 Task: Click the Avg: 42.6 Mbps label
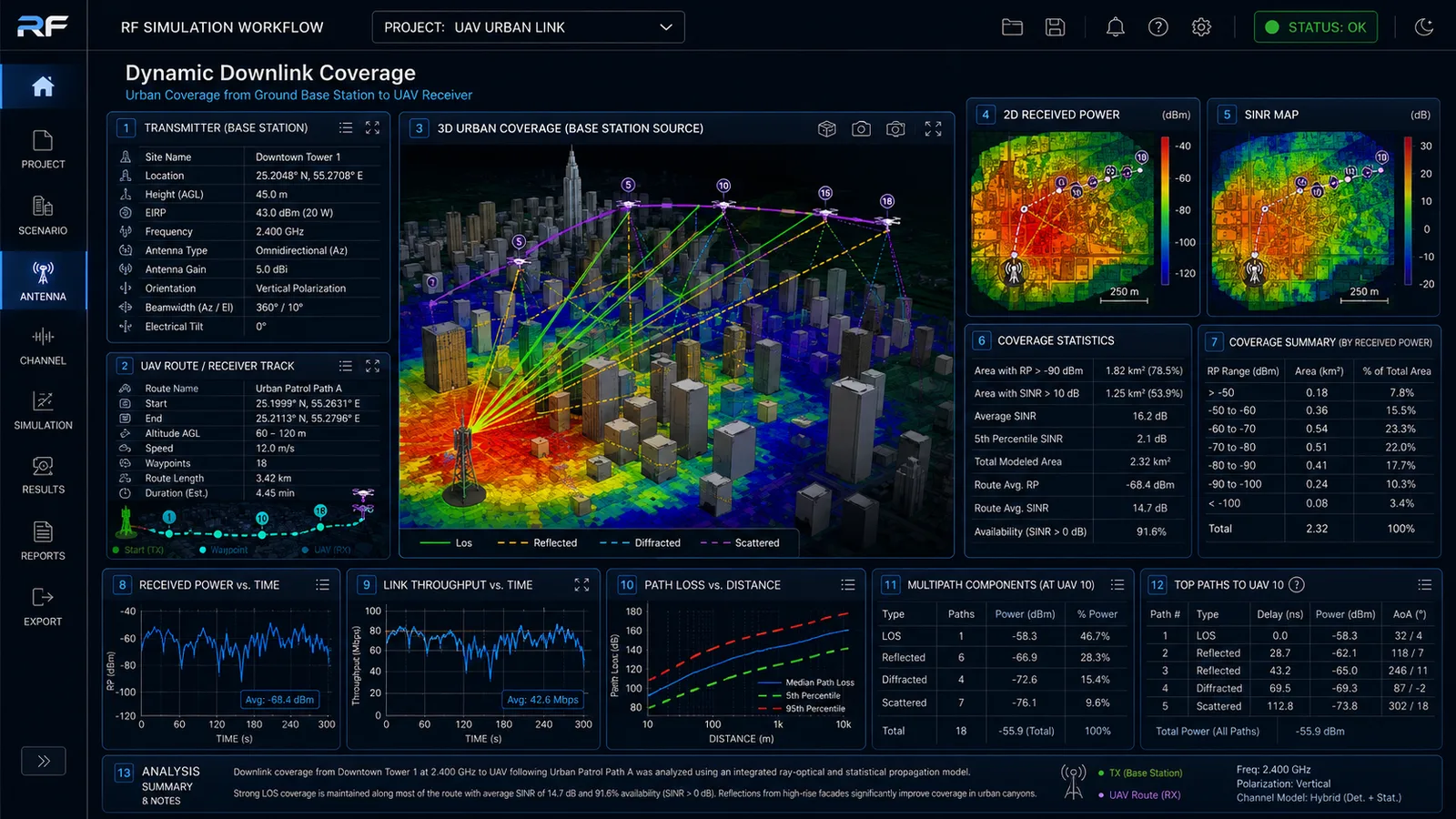pos(542,700)
